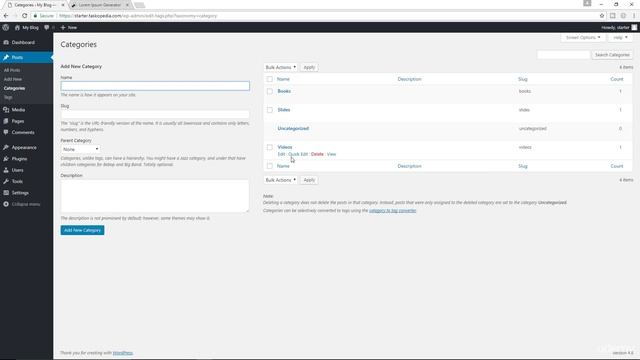Image resolution: width=640 pixels, height=360 pixels.
Task: Open Tags submenu item
Action: pyautogui.click(x=8, y=97)
